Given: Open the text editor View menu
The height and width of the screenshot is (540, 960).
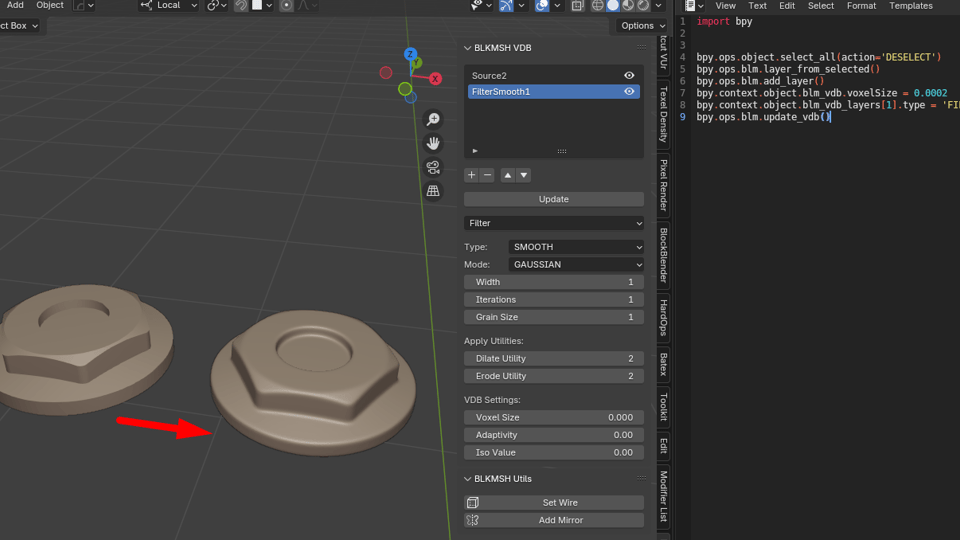Looking at the screenshot, I should [726, 6].
